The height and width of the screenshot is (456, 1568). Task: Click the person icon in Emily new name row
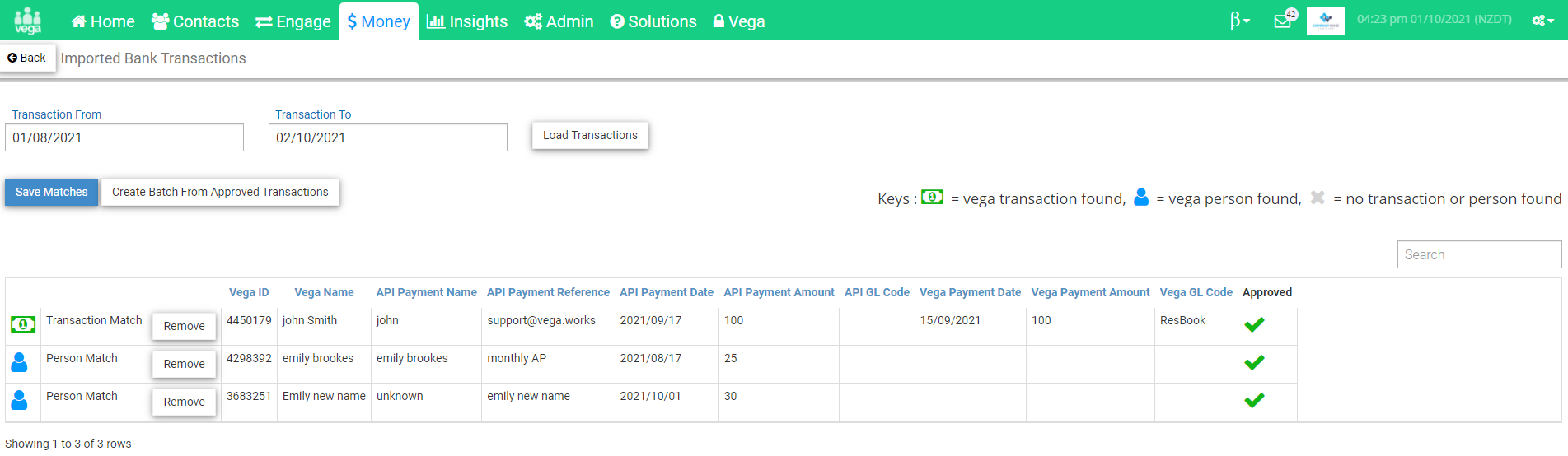pyautogui.click(x=20, y=400)
